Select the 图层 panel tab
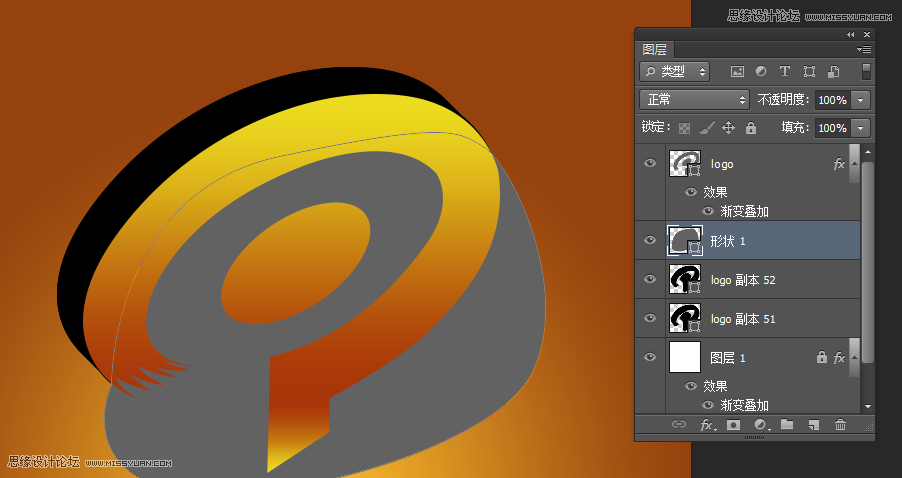This screenshot has height=478, width=902. coord(655,49)
